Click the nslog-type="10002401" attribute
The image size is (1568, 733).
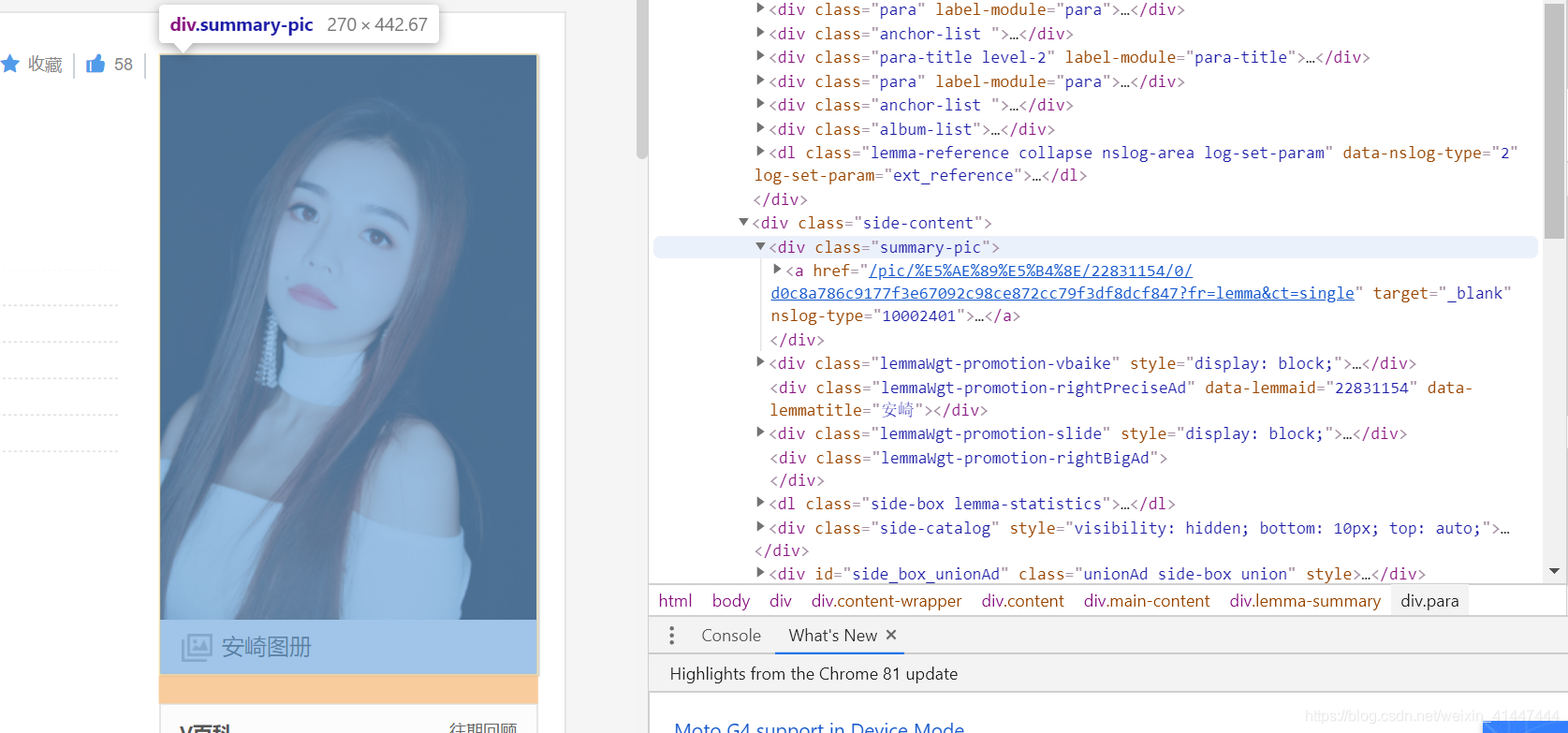[868, 316]
